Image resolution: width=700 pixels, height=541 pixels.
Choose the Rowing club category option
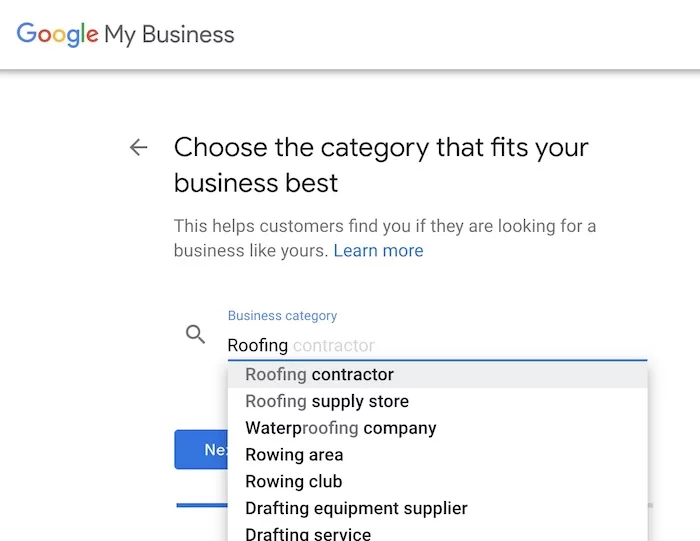click(x=437, y=482)
